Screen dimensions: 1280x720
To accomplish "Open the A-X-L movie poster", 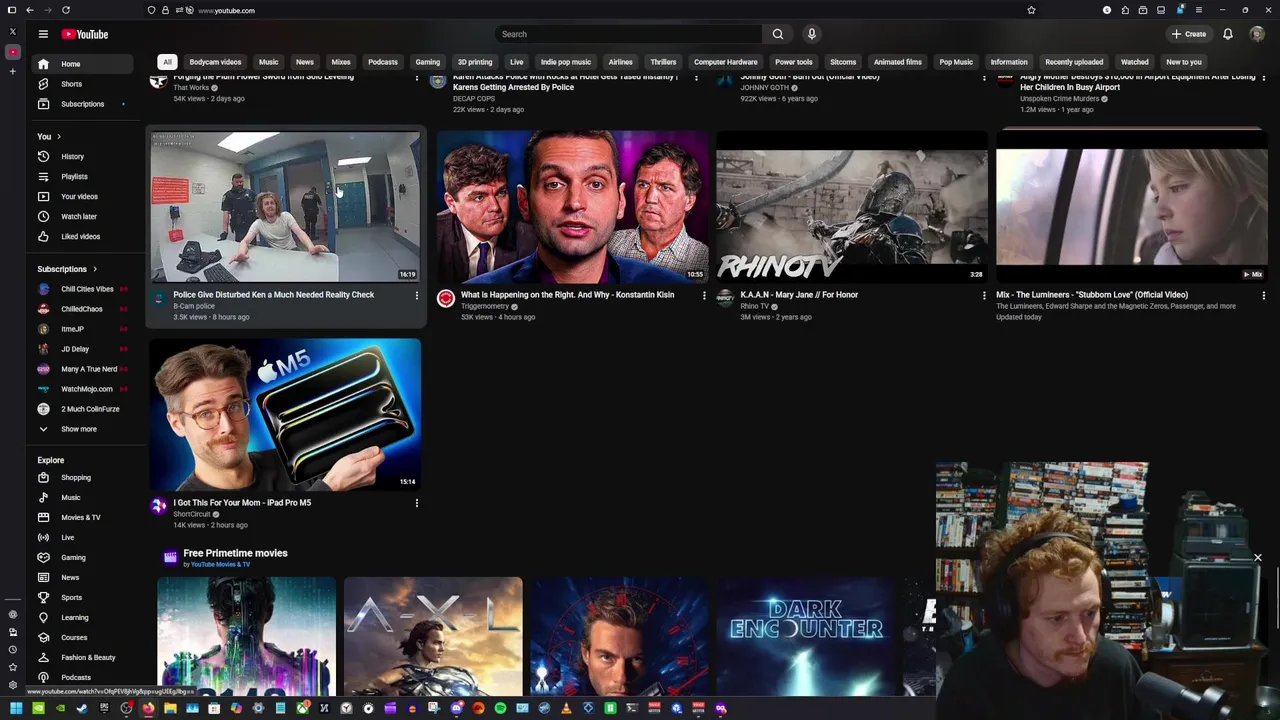I will click(x=433, y=636).
